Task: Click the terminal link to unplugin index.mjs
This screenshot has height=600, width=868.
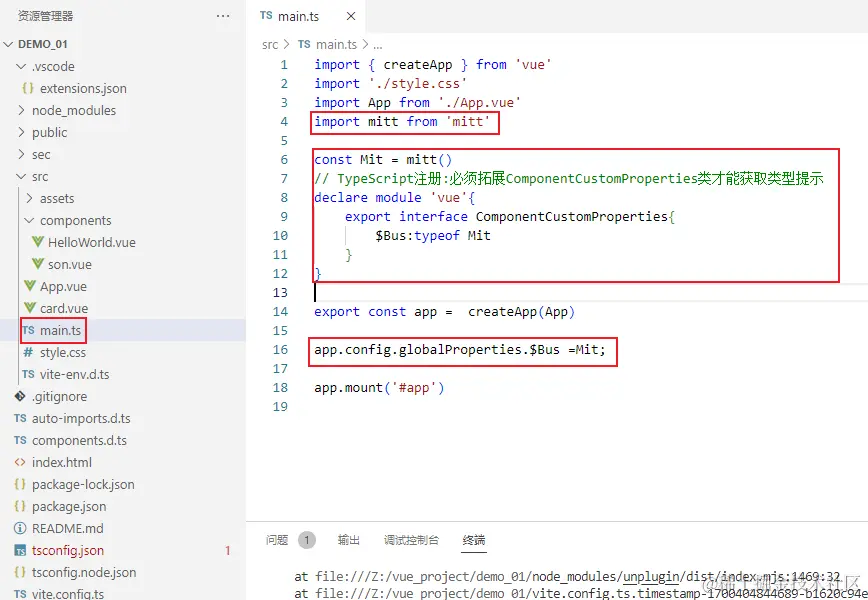Action: click(x=578, y=577)
